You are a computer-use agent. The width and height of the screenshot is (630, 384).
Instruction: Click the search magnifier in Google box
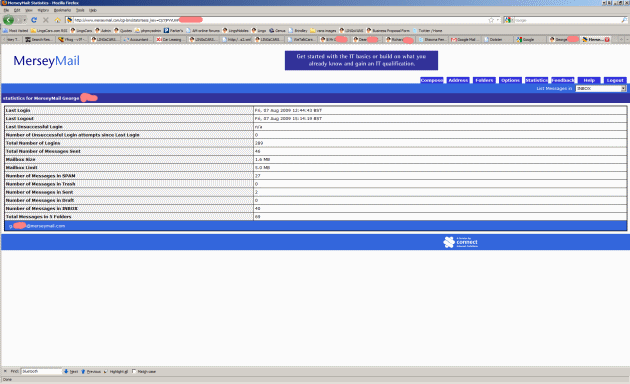(624, 20)
